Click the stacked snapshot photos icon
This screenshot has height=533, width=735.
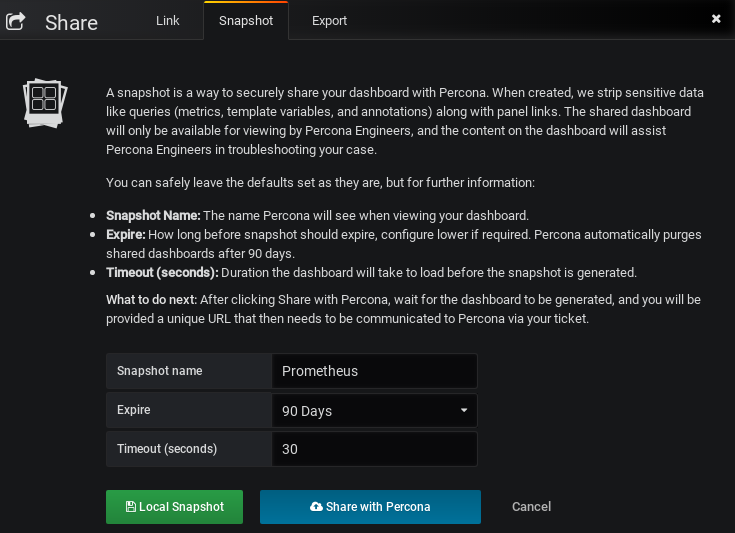[x=44, y=99]
